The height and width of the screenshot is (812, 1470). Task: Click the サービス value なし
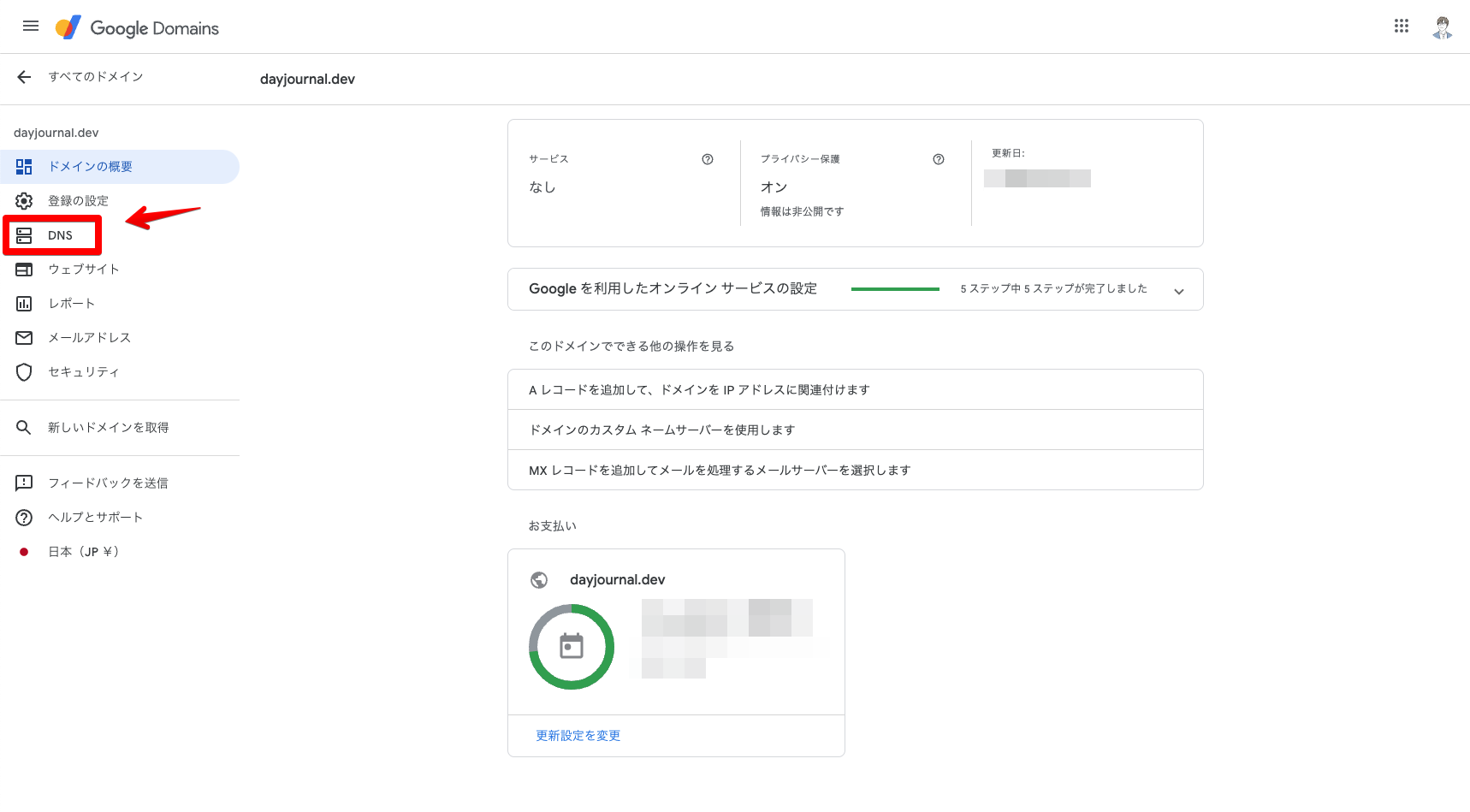coord(542,187)
